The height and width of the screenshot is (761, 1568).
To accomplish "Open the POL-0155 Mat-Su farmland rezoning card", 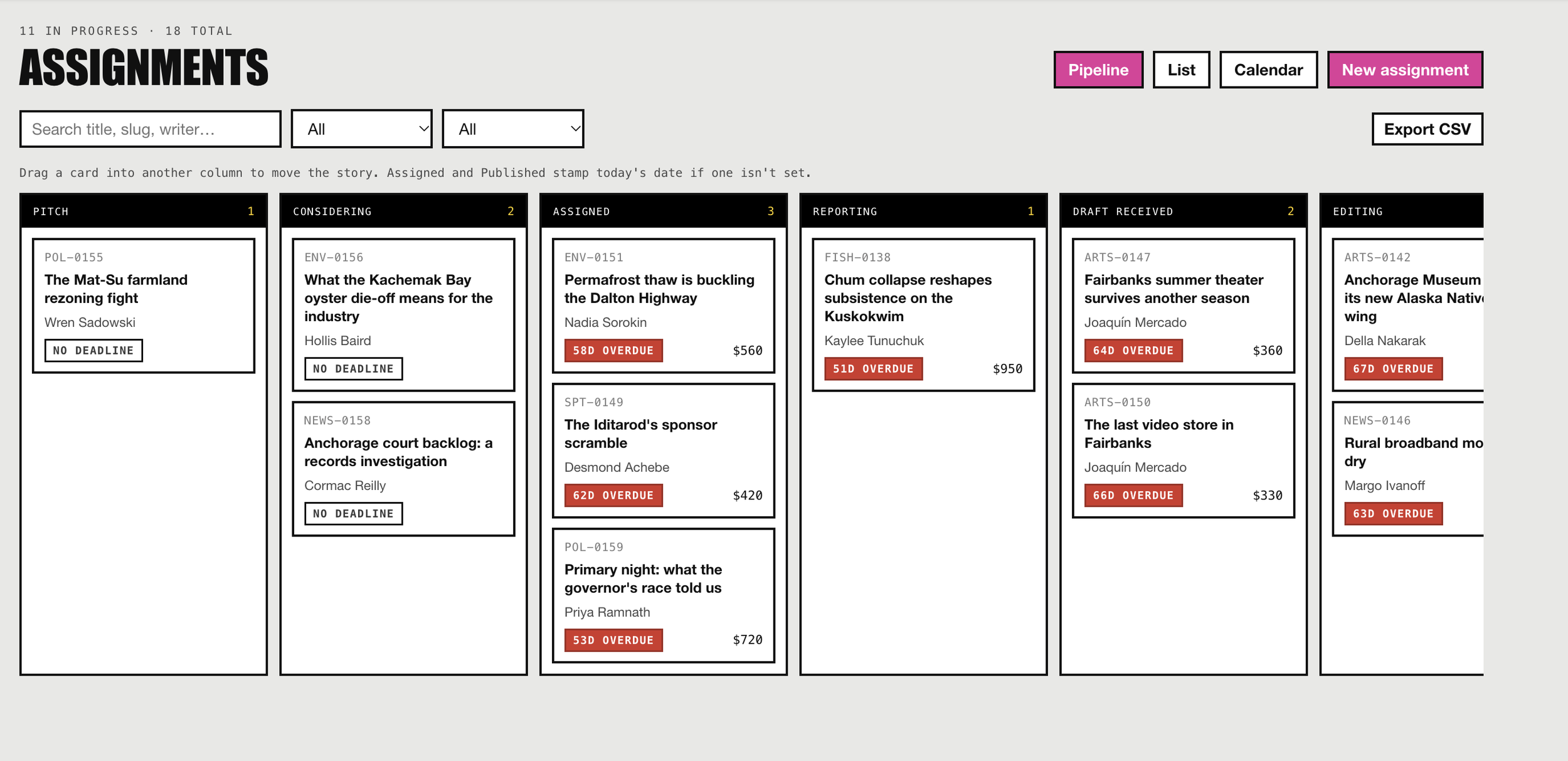I will pos(144,306).
